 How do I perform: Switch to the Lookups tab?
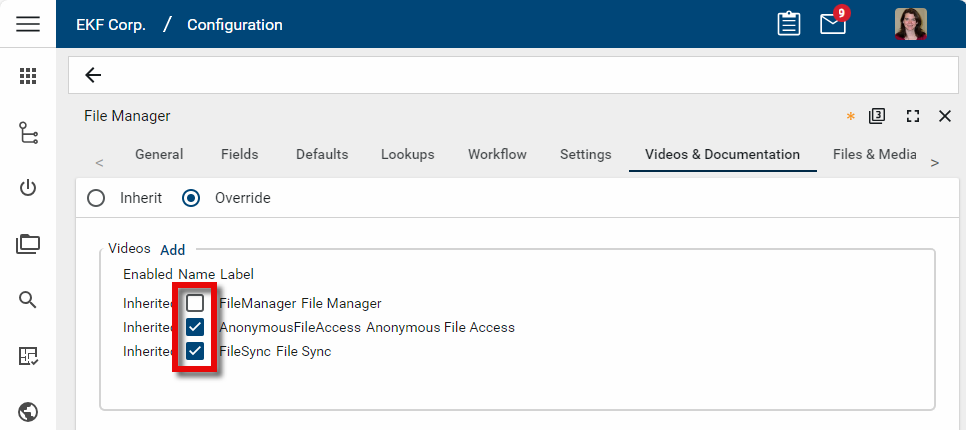click(407, 154)
